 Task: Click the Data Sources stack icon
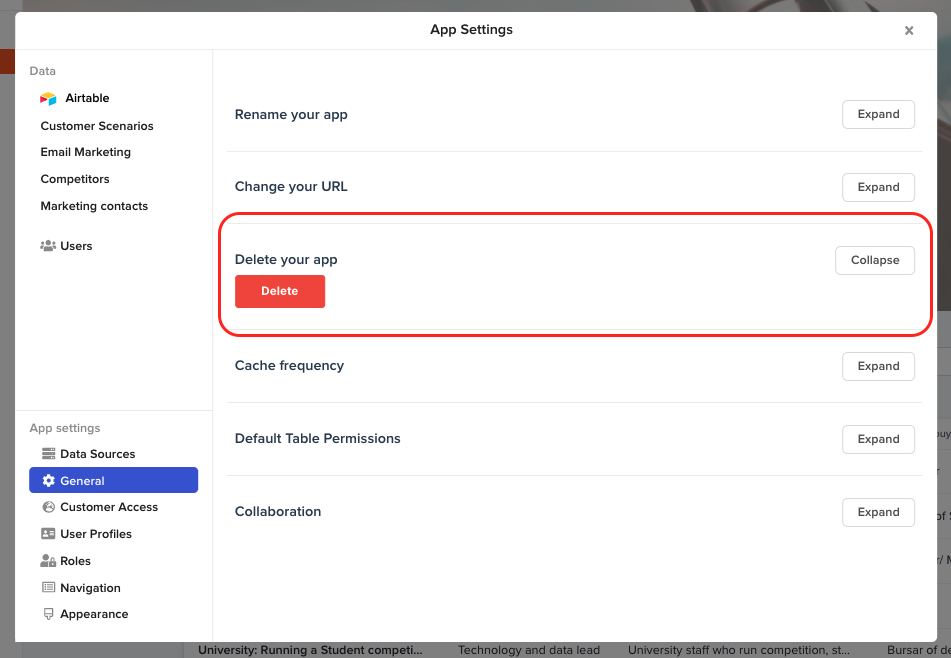[49, 454]
